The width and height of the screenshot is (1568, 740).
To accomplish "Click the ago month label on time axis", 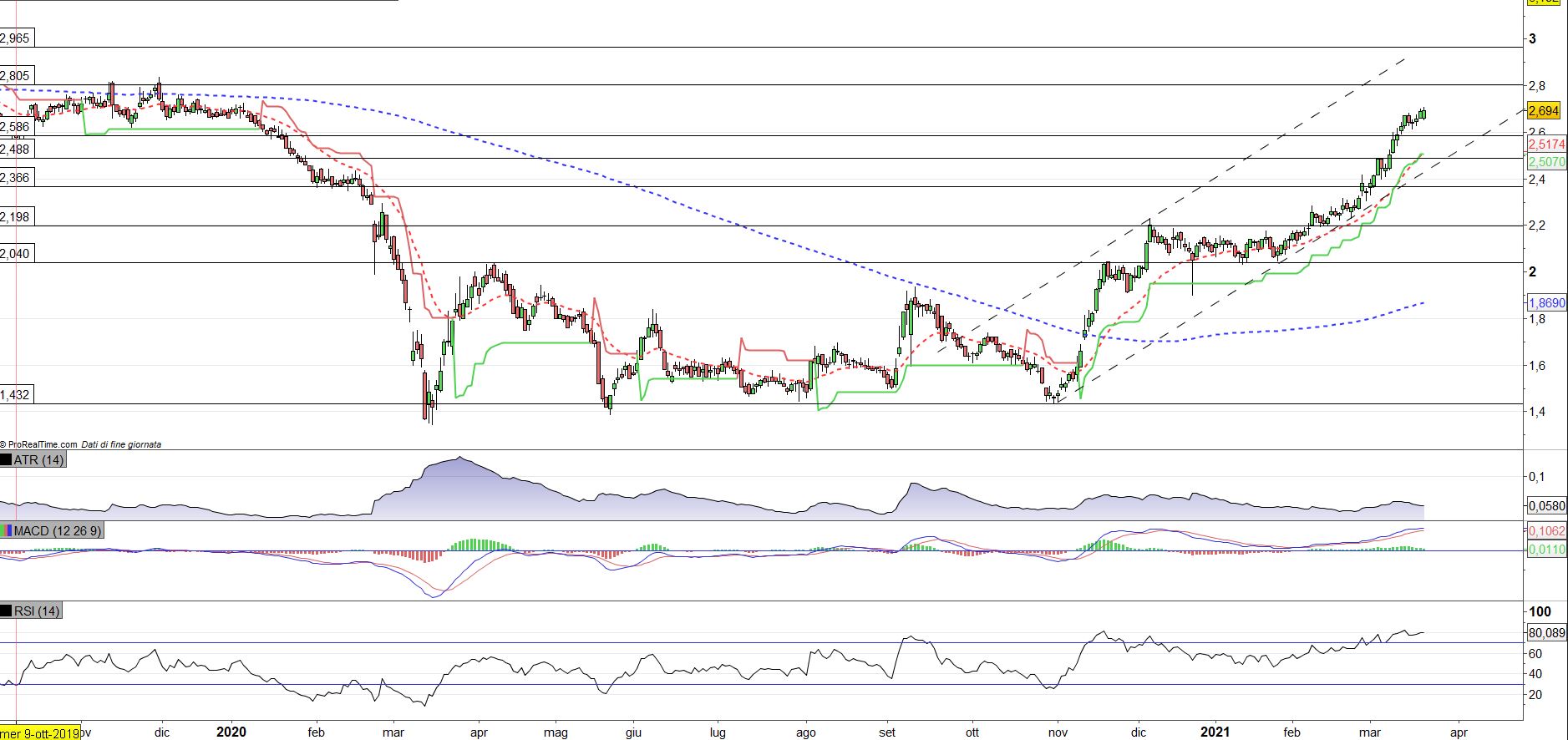I will coord(805,732).
